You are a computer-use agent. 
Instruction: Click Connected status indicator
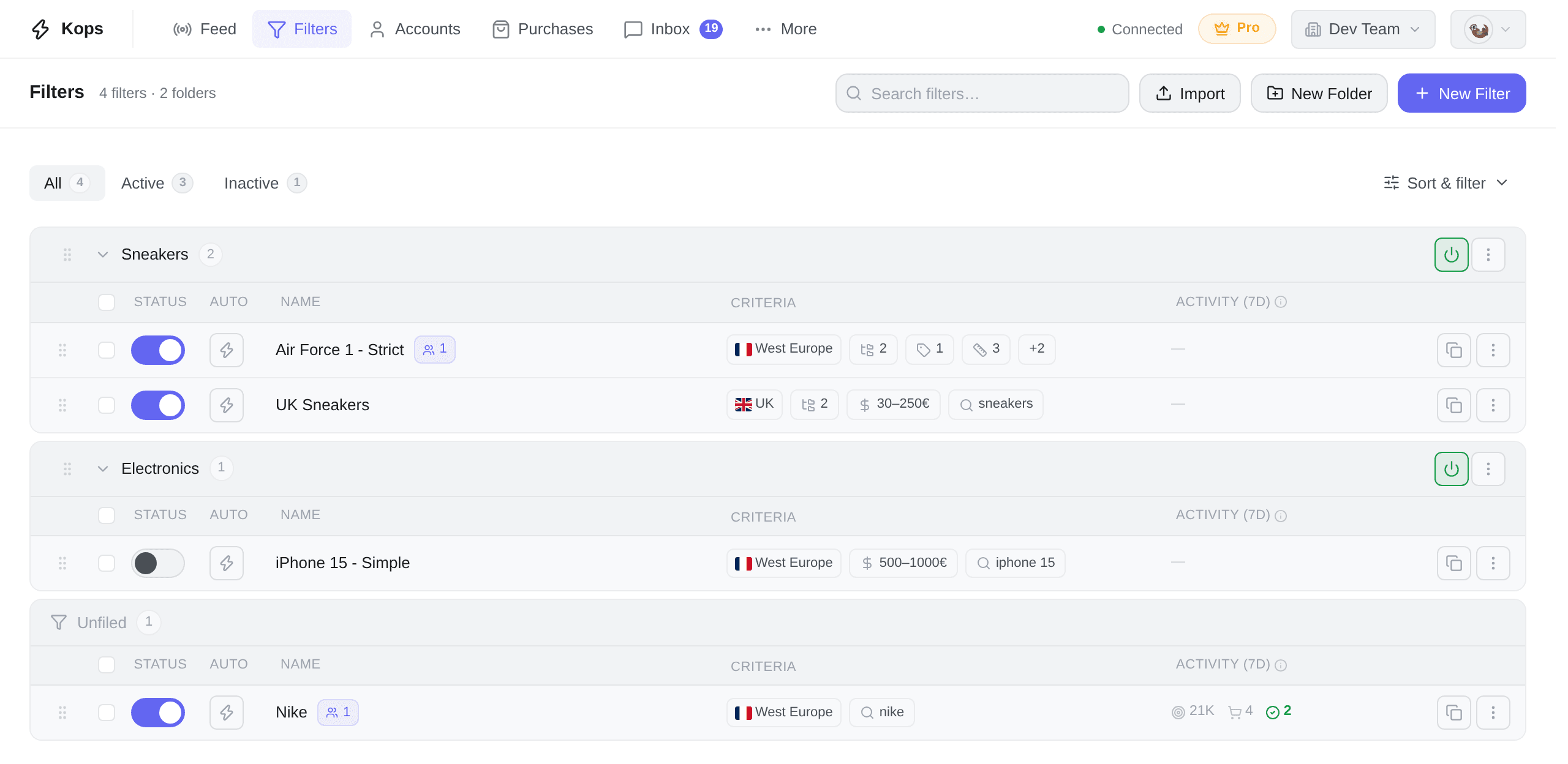point(1140,29)
